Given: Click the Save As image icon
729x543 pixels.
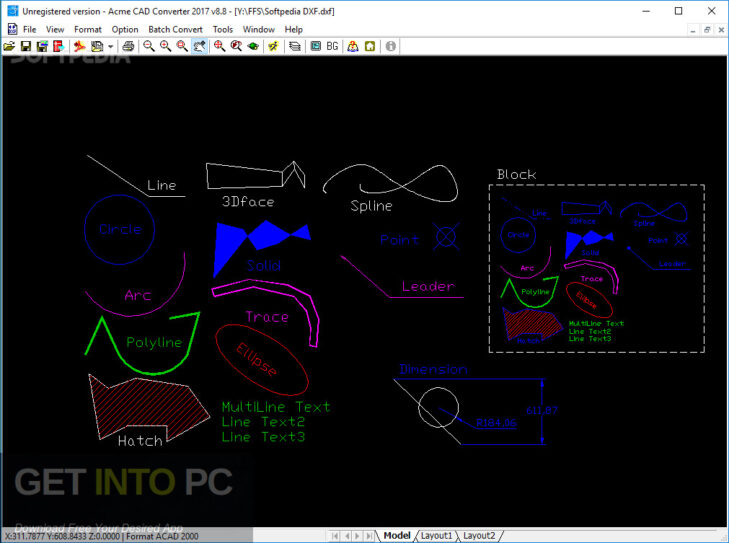Looking at the screenshot, I should coord(42,46).
